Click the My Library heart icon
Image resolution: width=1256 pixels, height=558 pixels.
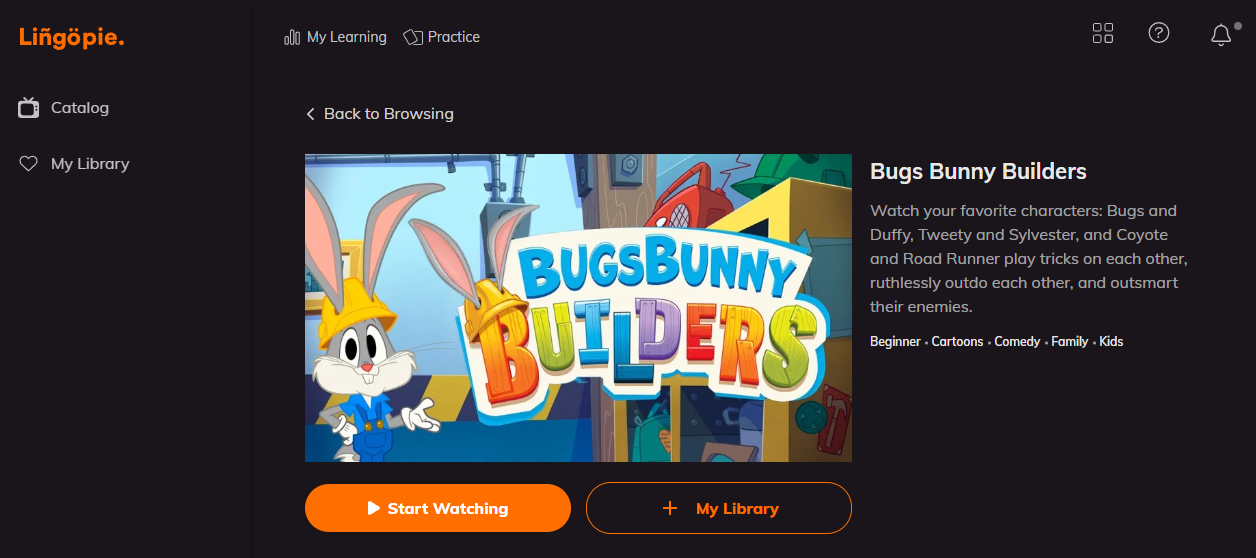click(29, 163)
